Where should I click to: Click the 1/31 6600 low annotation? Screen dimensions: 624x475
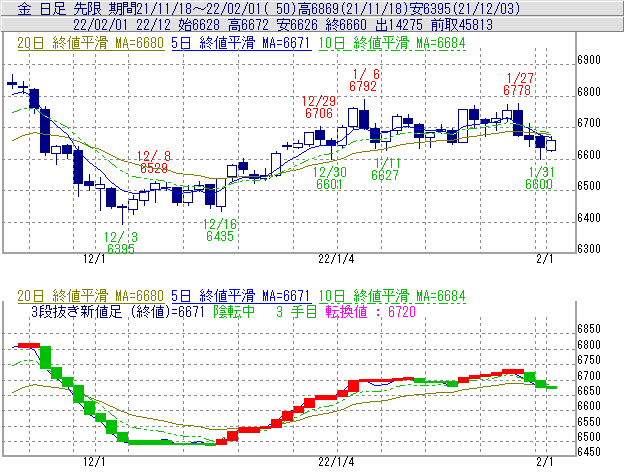pos(539,178)
